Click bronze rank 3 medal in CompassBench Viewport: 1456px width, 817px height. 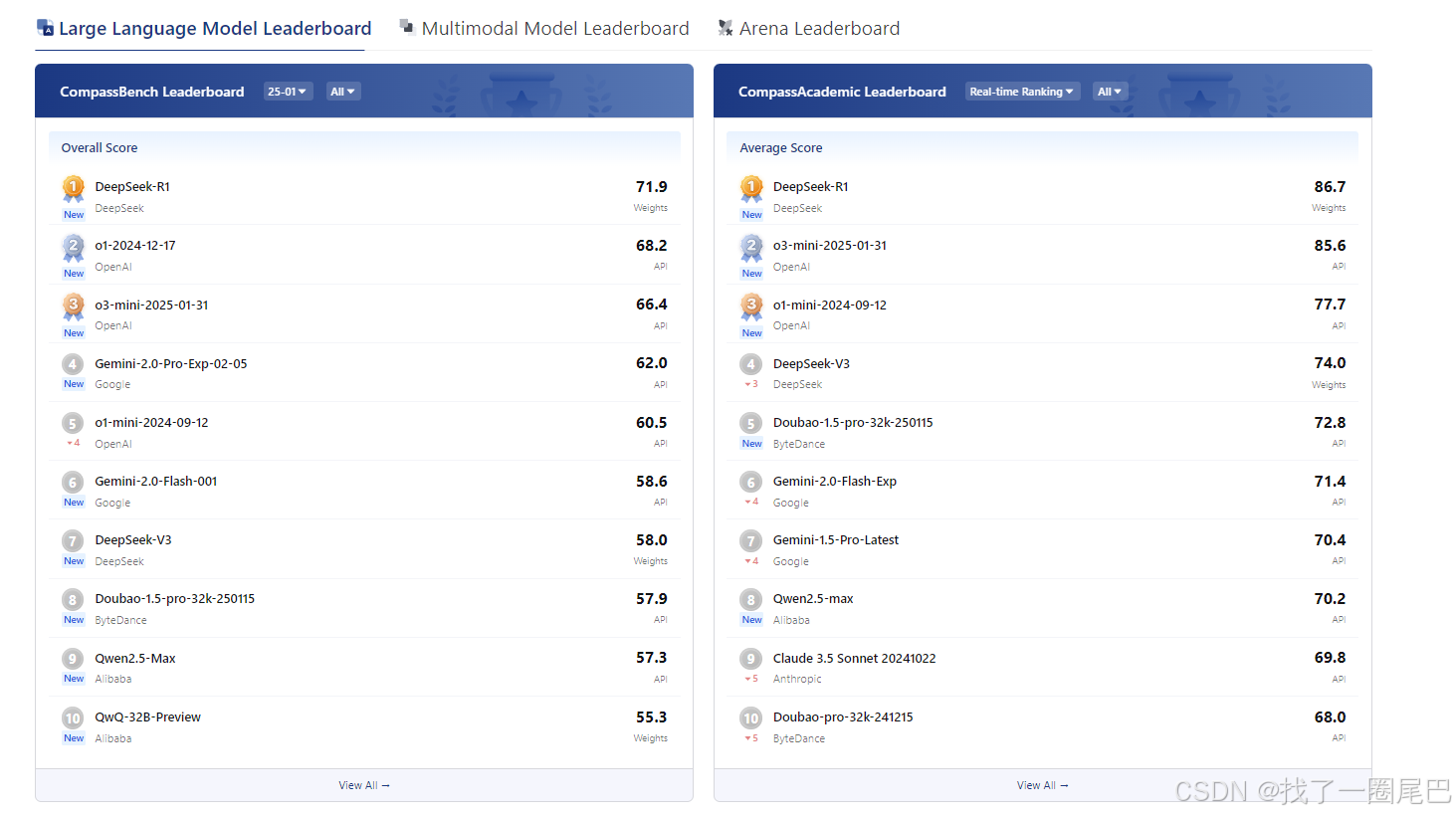(74, 306)
